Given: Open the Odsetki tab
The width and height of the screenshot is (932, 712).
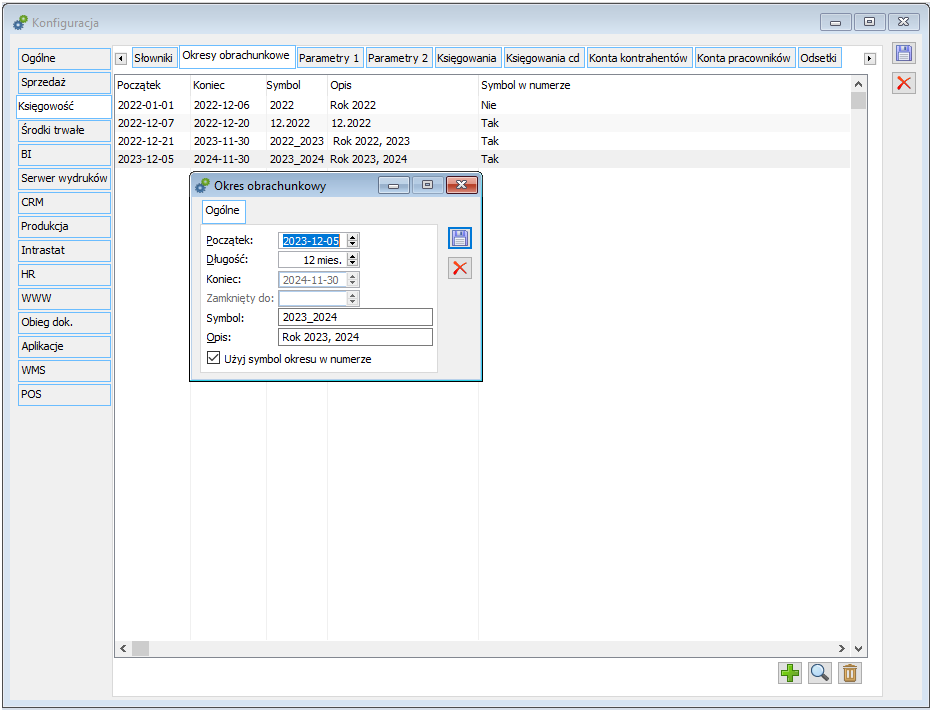Looking at the screenshot, I should tap(818, 58).
